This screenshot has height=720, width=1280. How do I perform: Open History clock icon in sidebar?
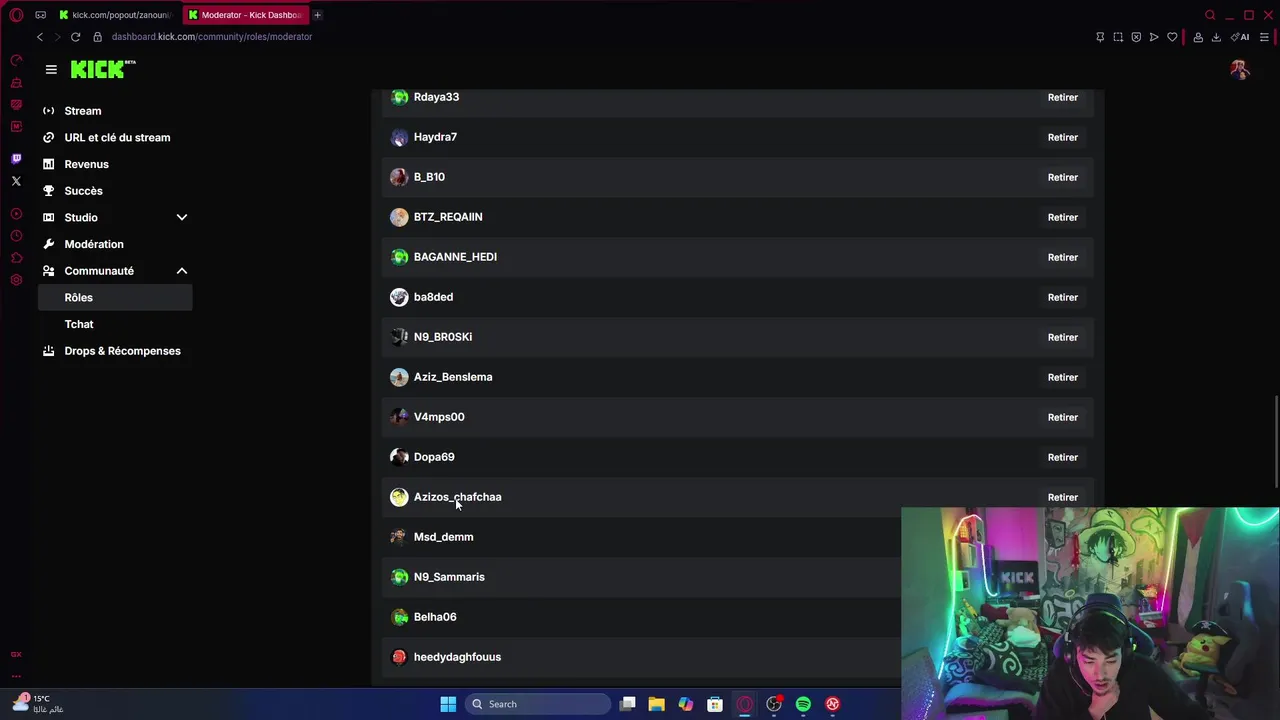[x=16, y=236]
